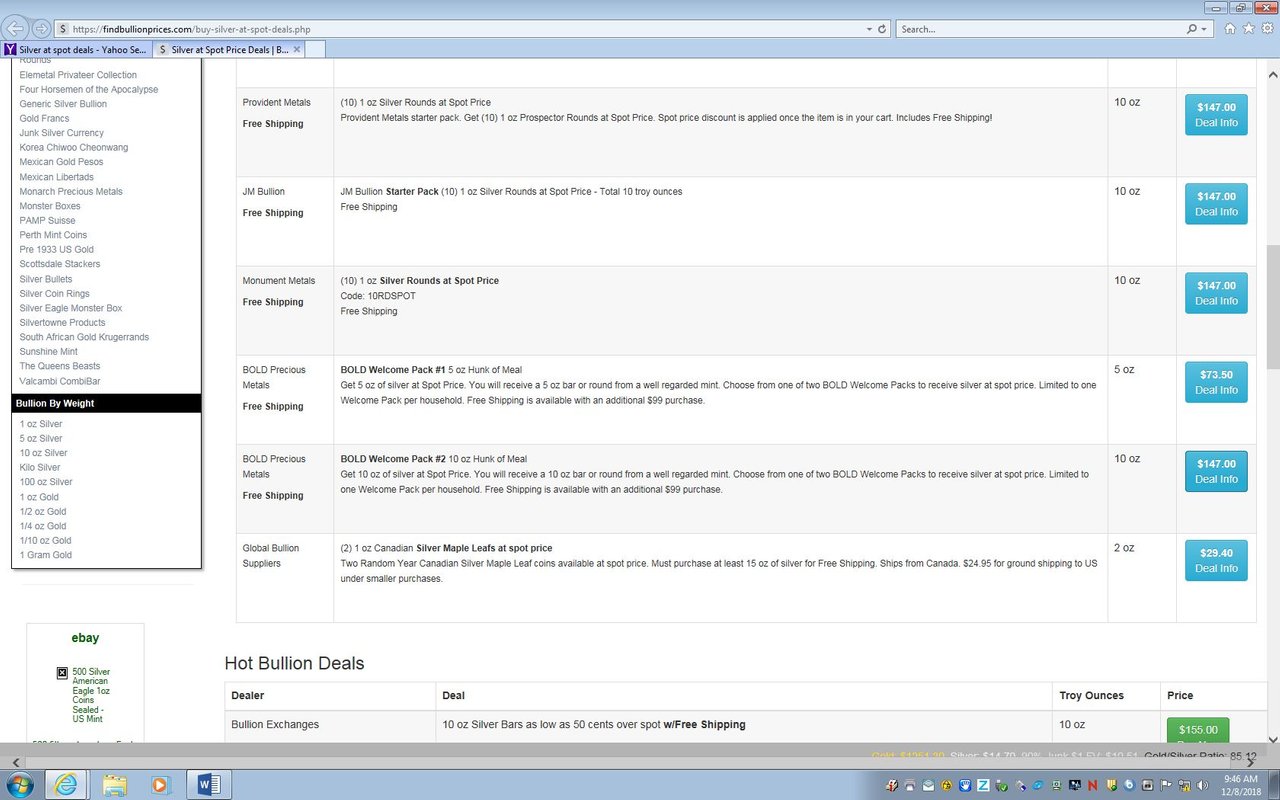The height and width of the screenshot is (800, 1280).
Task: Click the taskbar clock showing 9:46 AM
Action: tap(1240, 784)
